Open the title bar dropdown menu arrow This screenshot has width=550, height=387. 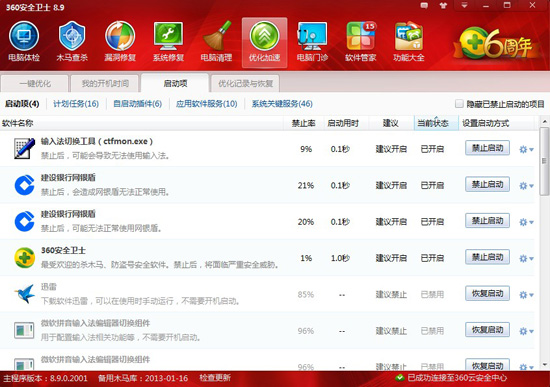tap(464, 6)
